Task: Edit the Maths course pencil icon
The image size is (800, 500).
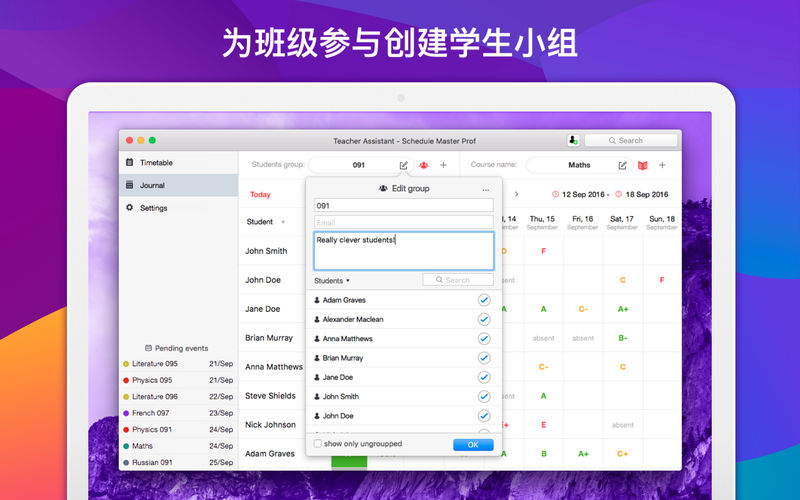Action: tap(622, 165)
